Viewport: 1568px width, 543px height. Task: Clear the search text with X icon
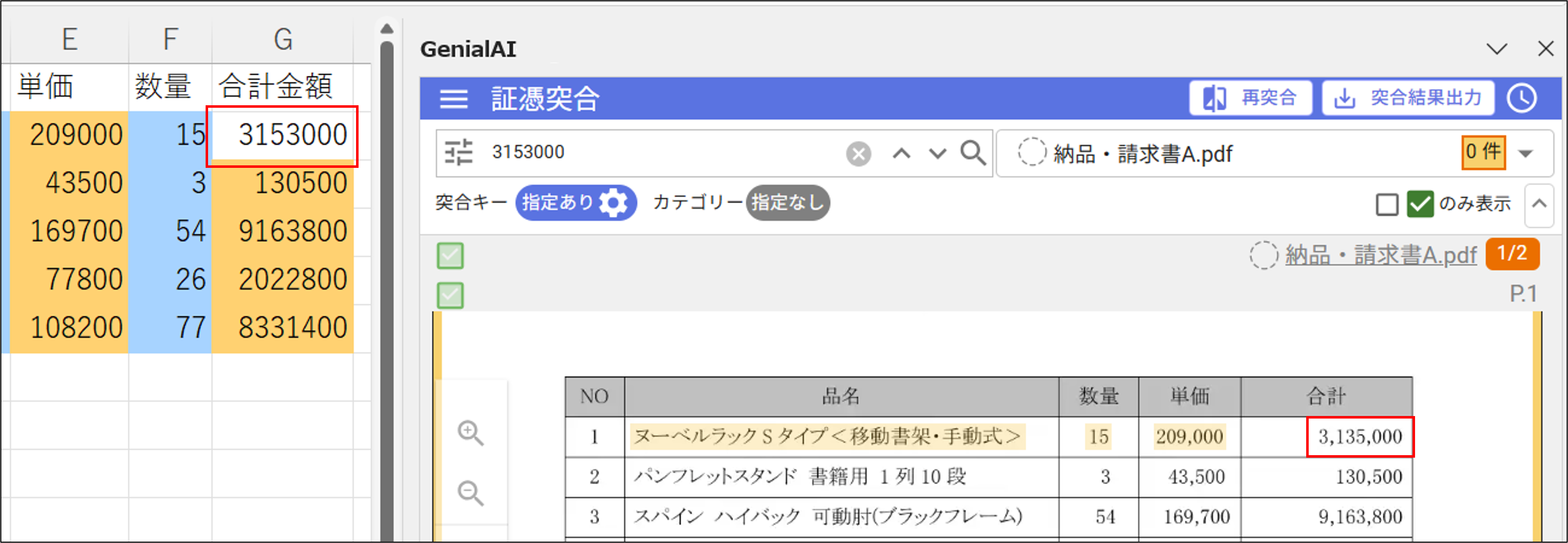click(x=858, y=154)
